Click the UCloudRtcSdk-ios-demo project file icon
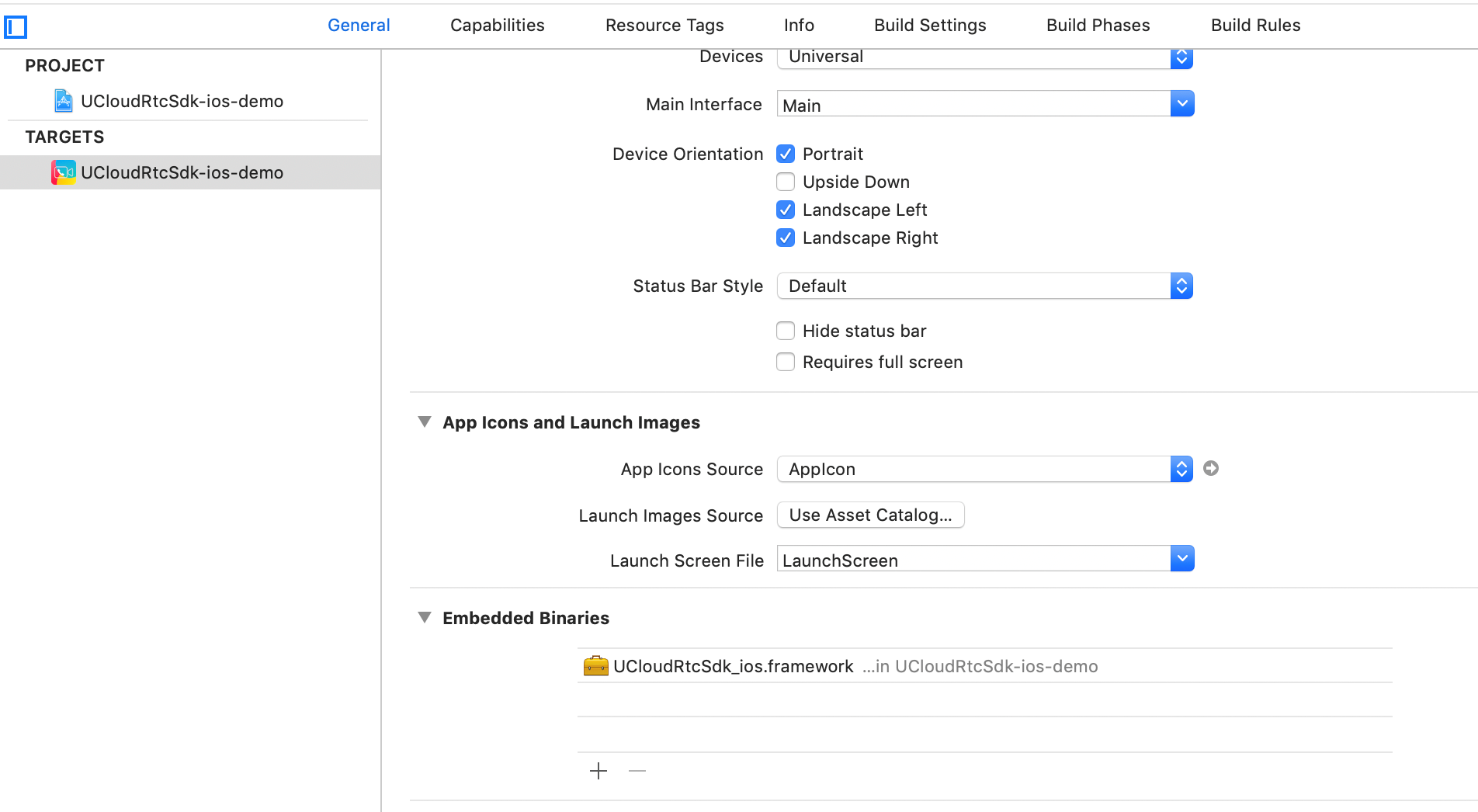The width and height of the screenshot is (1478, 812). [63, 101]
